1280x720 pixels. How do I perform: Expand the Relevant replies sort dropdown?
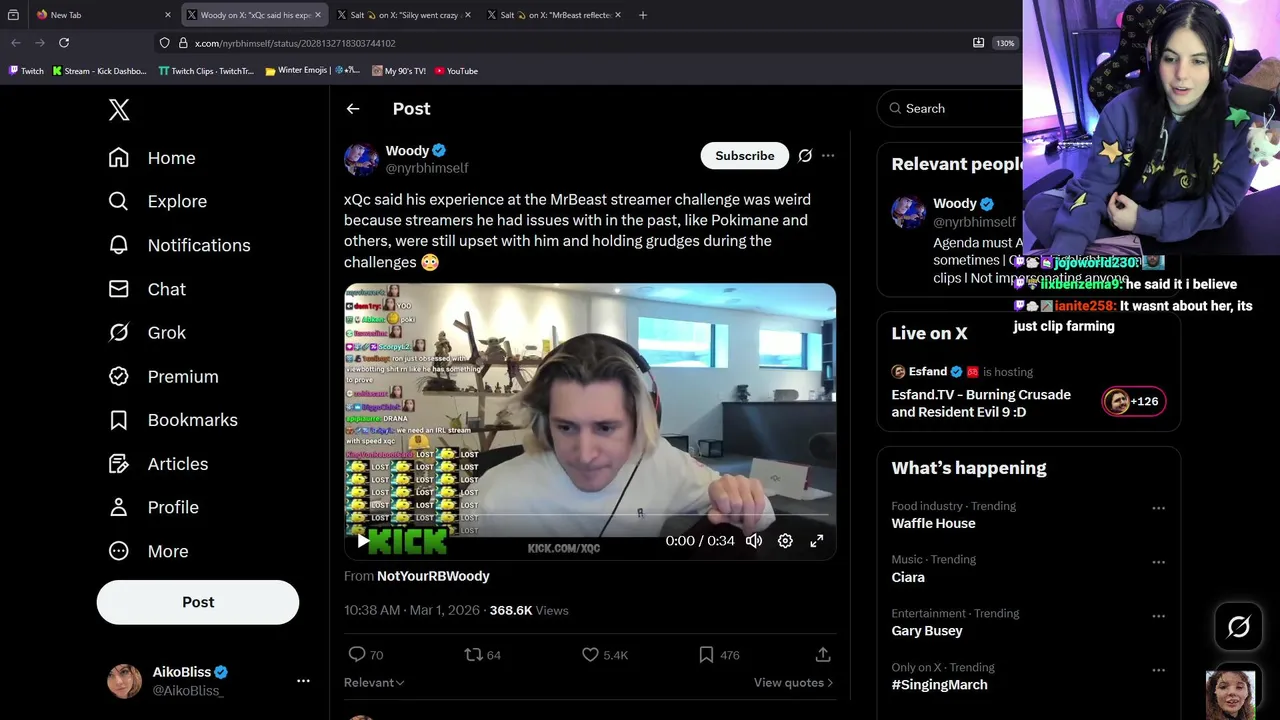(x=374, y=682)
